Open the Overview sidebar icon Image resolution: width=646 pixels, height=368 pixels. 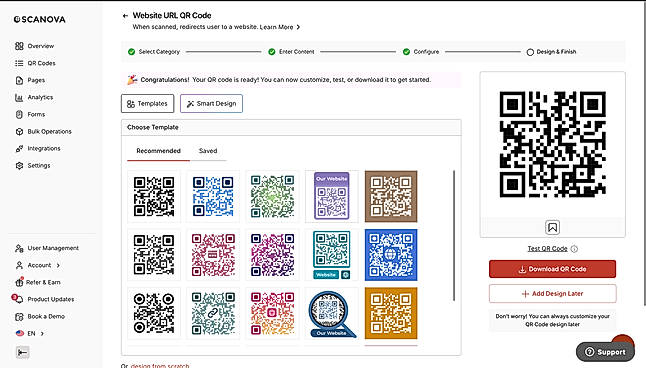point(19,46)
